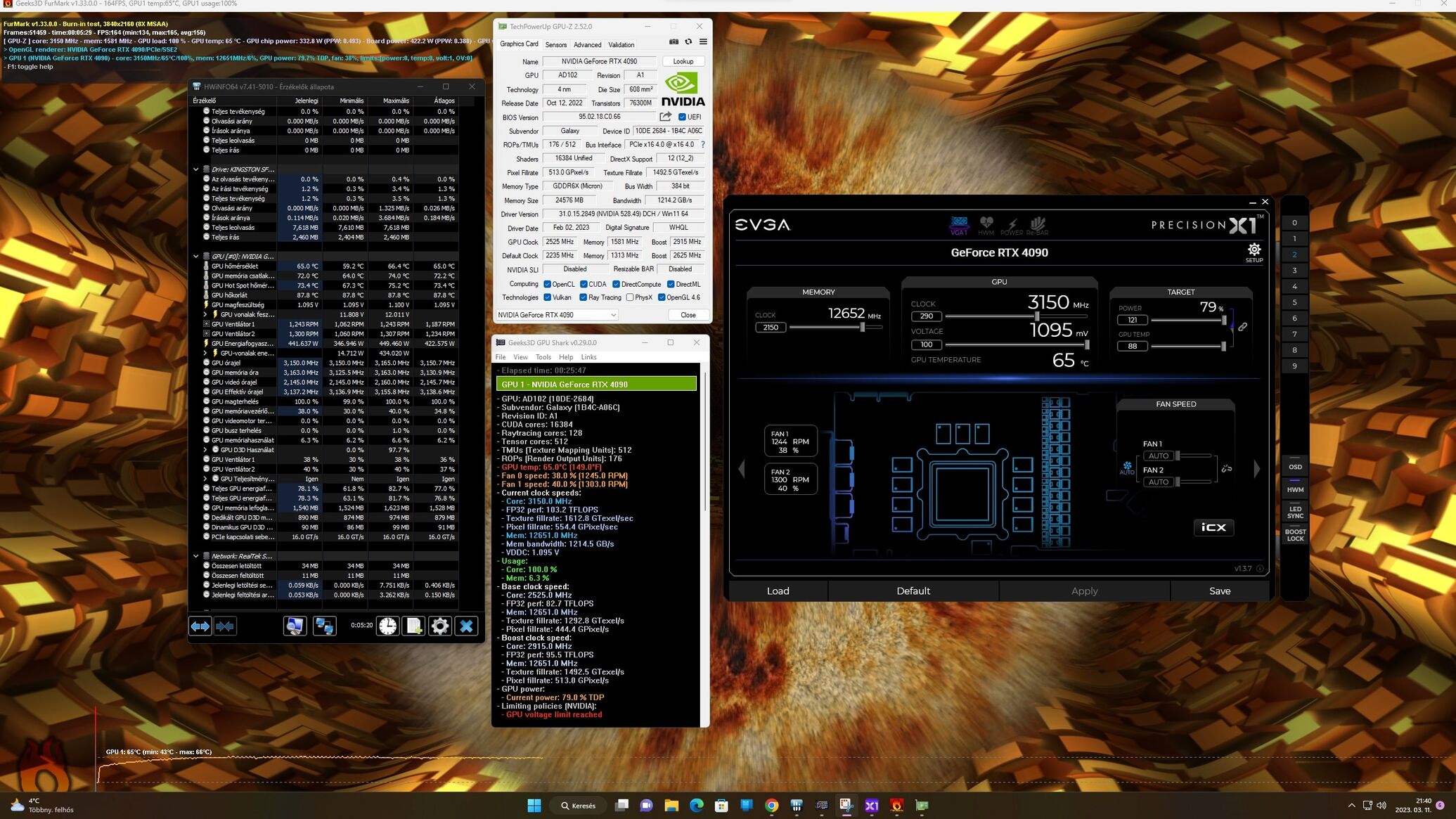This screenshot has width=1456, height=819.
Task: Click the fan sync link icon
Action: pos(1227,469)
